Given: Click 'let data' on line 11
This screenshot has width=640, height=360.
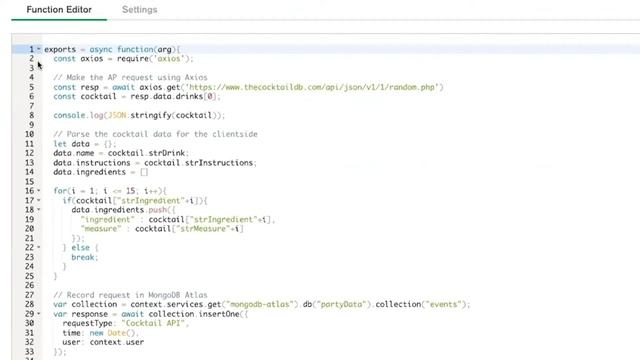Looking at the screenshot, I should click(x=71, y=144).
